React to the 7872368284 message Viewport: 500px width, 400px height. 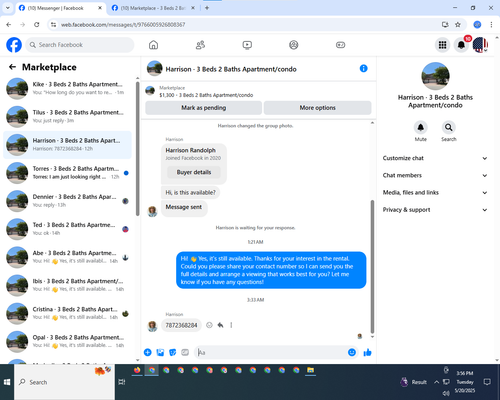(x=209, y=325)
